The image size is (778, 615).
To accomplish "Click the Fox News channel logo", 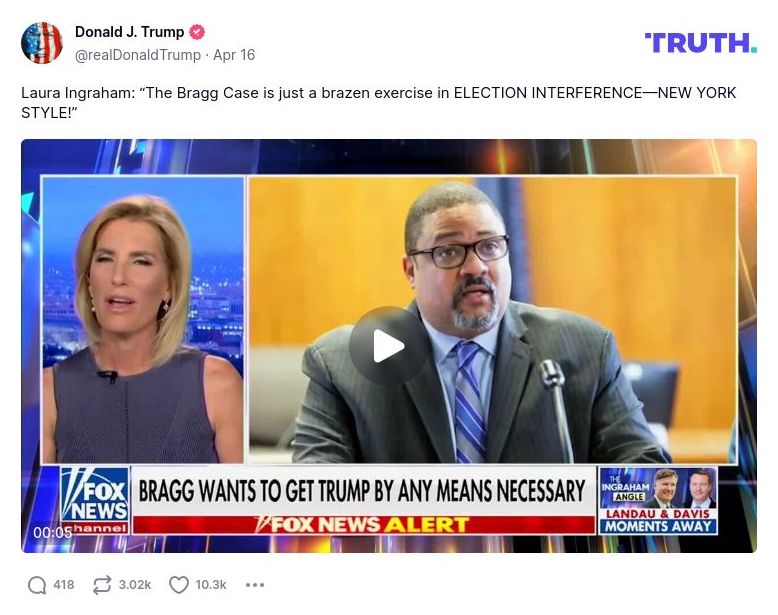I will tap(95, 500).
